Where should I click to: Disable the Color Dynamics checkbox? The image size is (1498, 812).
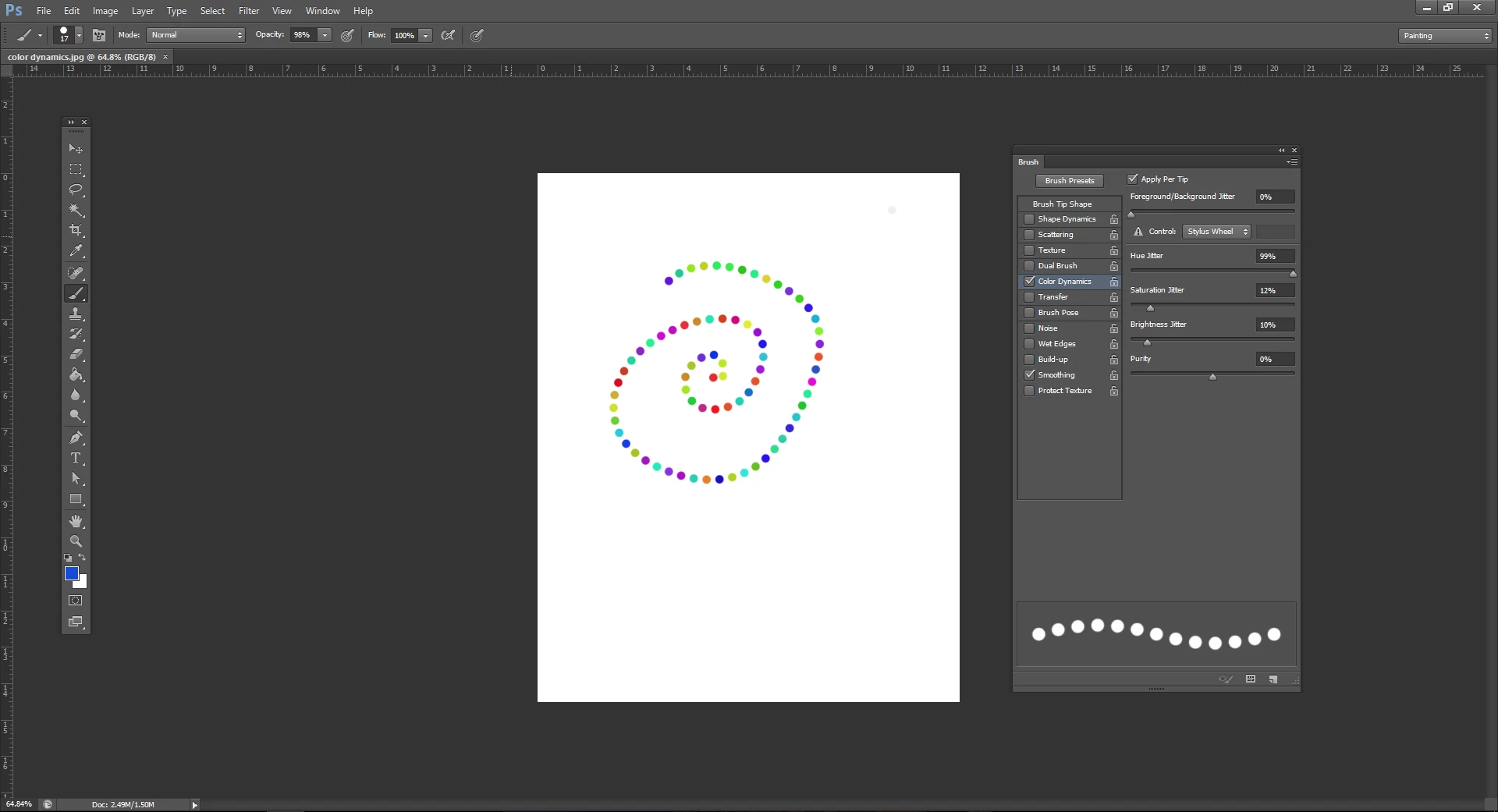click(x=1029, y=282)
